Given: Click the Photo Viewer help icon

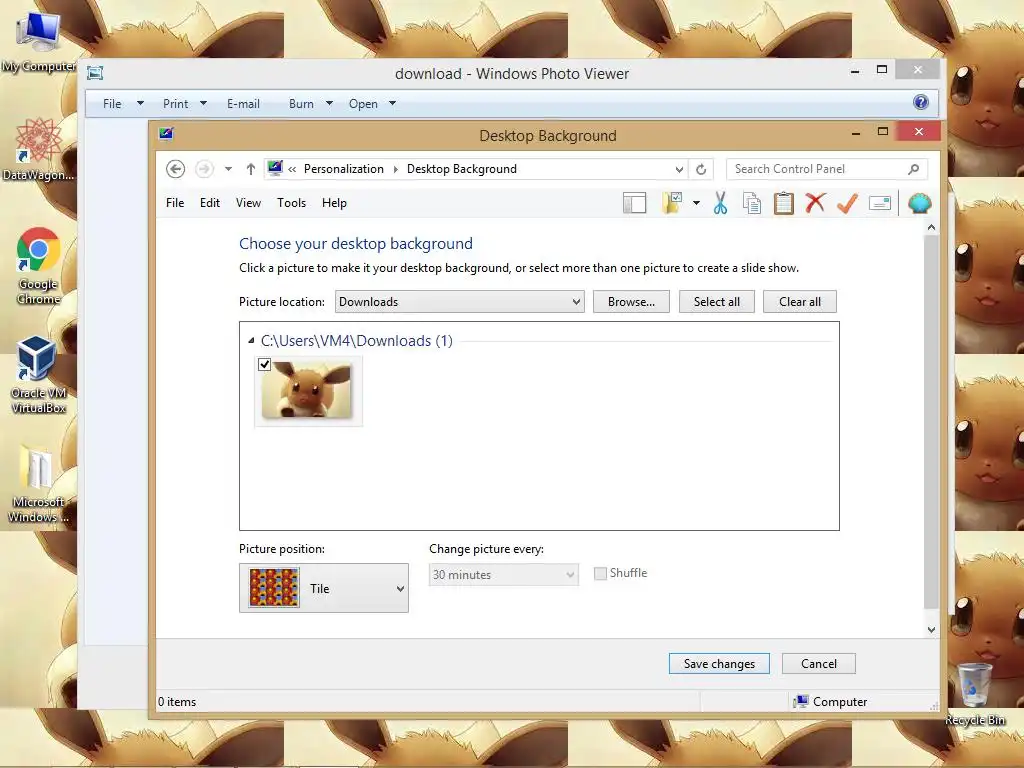Looking at the screenshot, I should click(921, 102).
